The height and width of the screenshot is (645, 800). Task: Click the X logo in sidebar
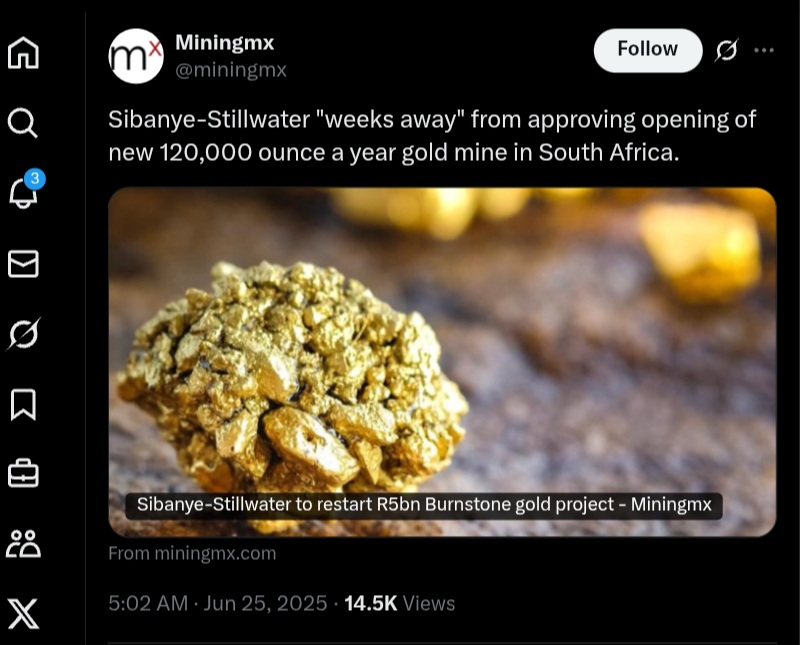tap(23, 613)
